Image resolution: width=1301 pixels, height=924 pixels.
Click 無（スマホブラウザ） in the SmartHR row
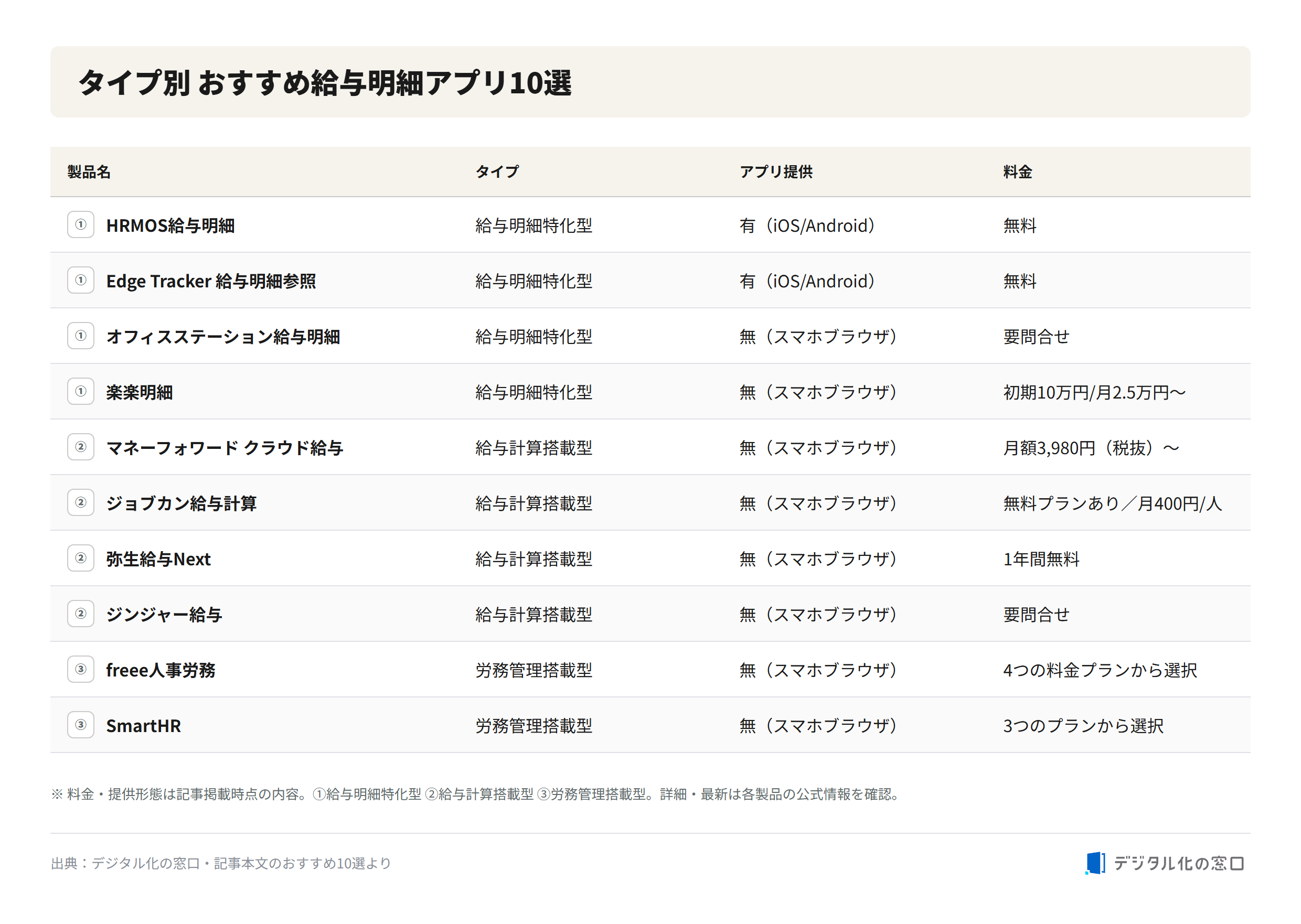coord(818,726)
